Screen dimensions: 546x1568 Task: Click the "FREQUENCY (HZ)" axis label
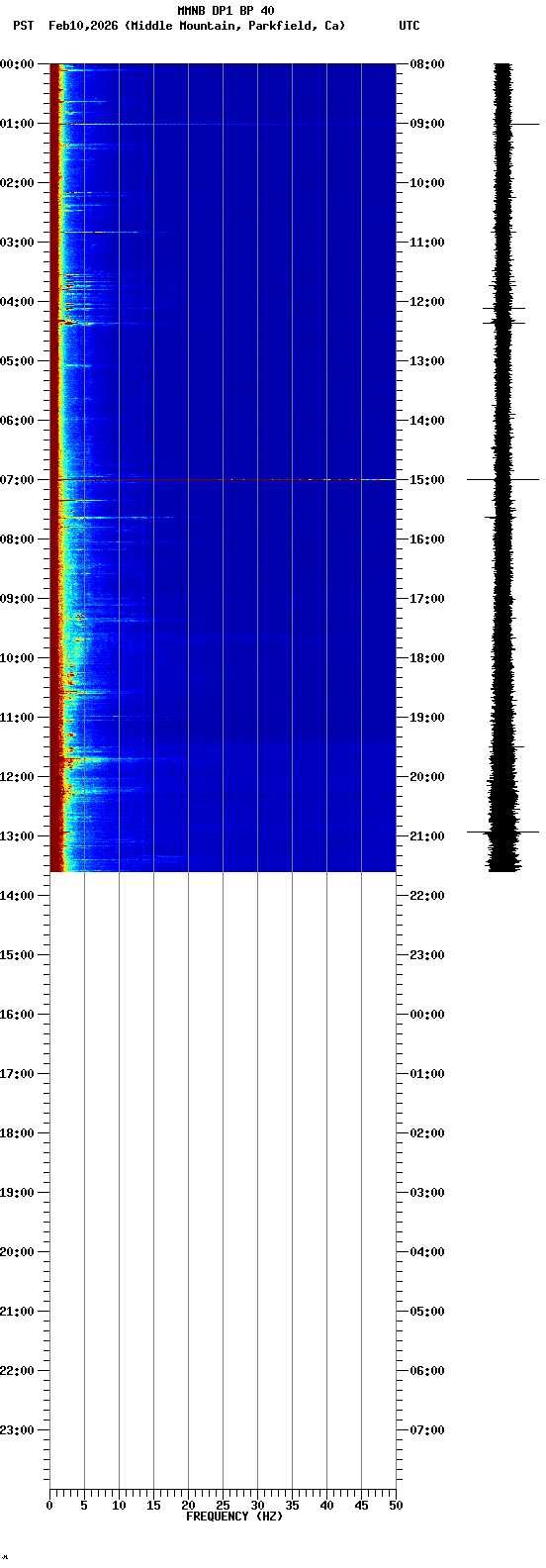click(234, 1517)
